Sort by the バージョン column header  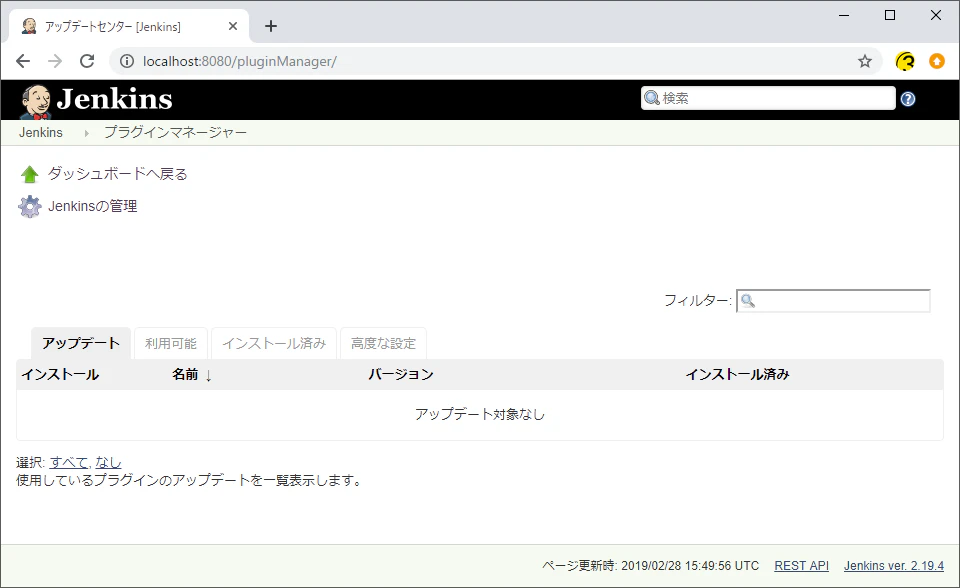[401, 374]
